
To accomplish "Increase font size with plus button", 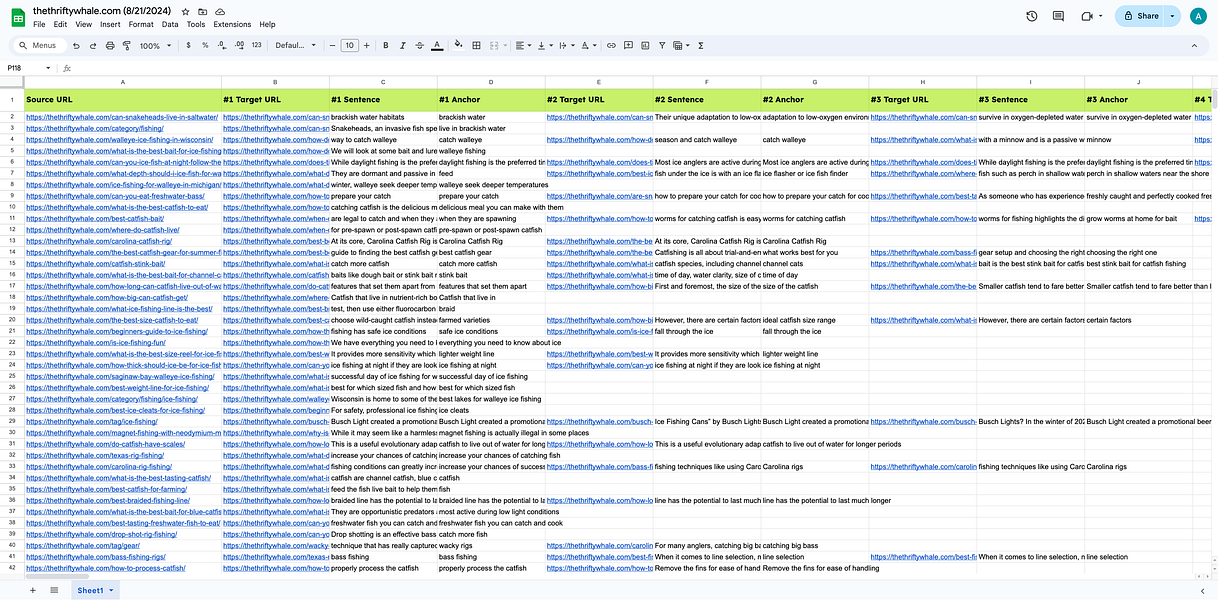I will [x=368, y=45].
